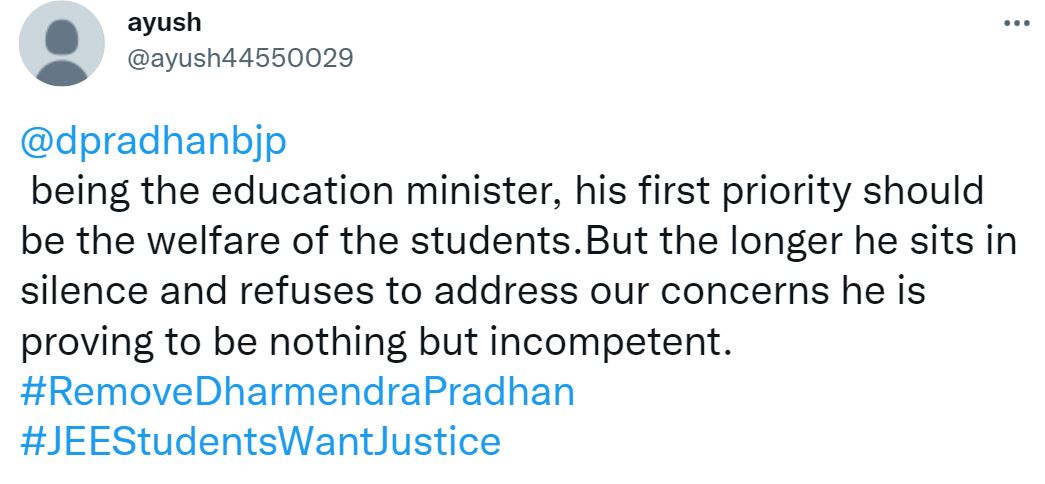The height and width of the screenshot is (484, 1045).
Task: Click the phrase "proving to be nothing"
Action: (x=203, y=342)
